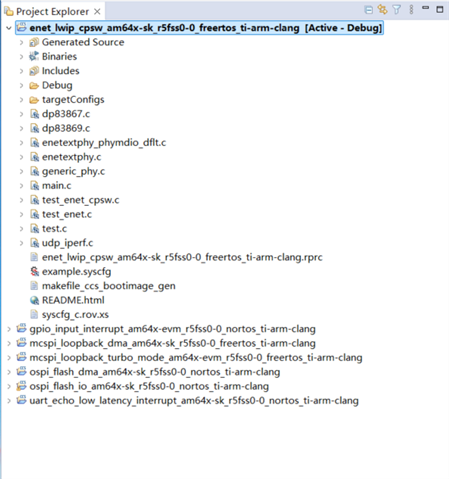This screenshot has height=479, width=449.
Task: Maximize the Project Explorer view
Action: click(x=440, y=10)
